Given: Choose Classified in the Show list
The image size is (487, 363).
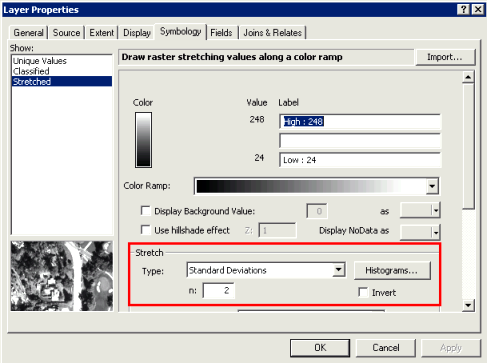Looking at the screenshot, I should tap(62, 71).
